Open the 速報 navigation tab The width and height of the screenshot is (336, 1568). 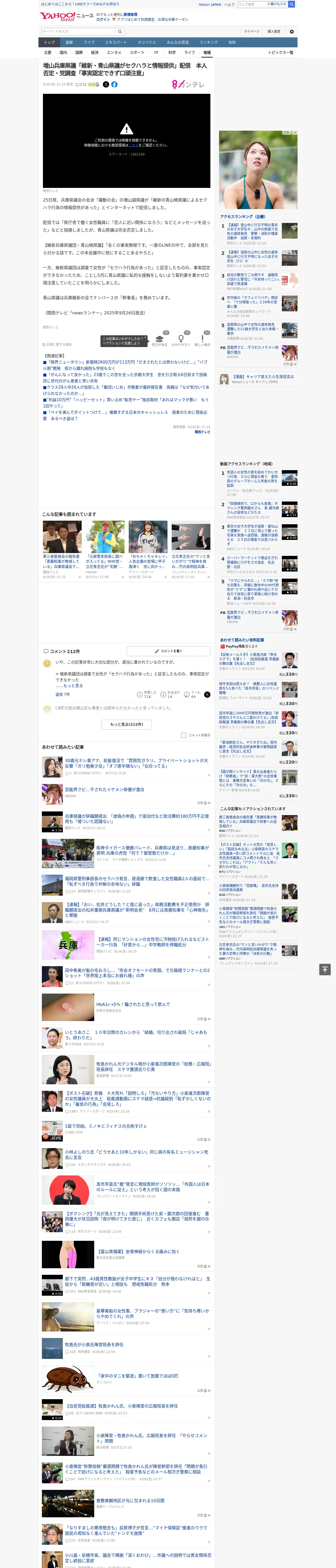[69, 42]
